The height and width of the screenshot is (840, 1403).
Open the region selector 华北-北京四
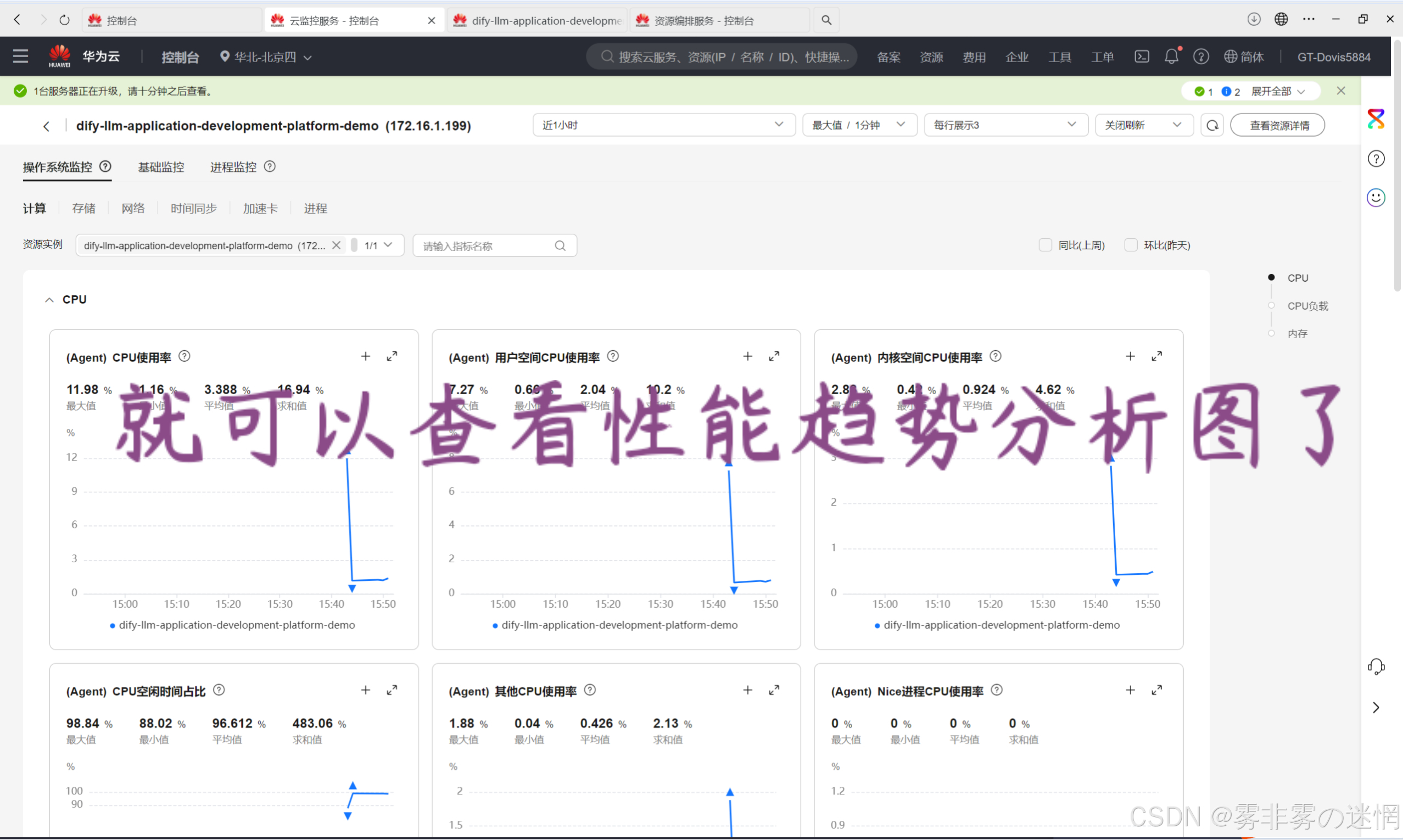pyautogui.click(x=265, y=57)
